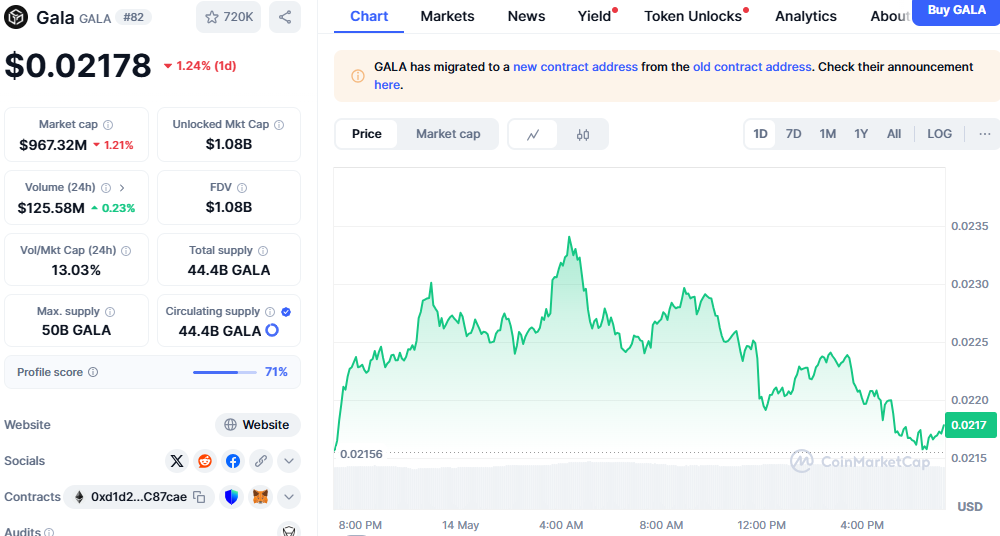Click the Gala coin logo icon
The width and height of the screenshot is (1000, 536).
click(16, 17)
